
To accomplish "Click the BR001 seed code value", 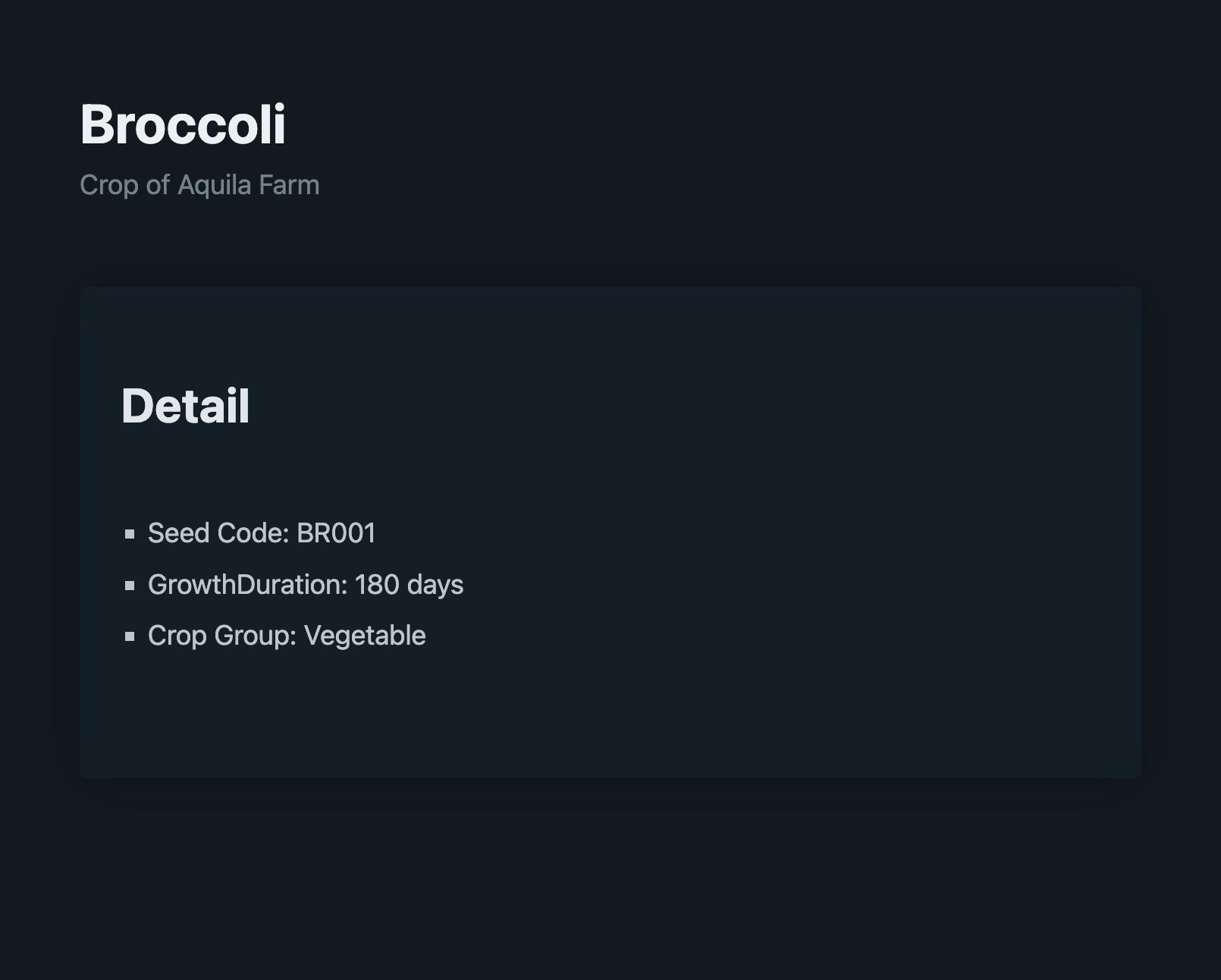I will tap(336, 533).
